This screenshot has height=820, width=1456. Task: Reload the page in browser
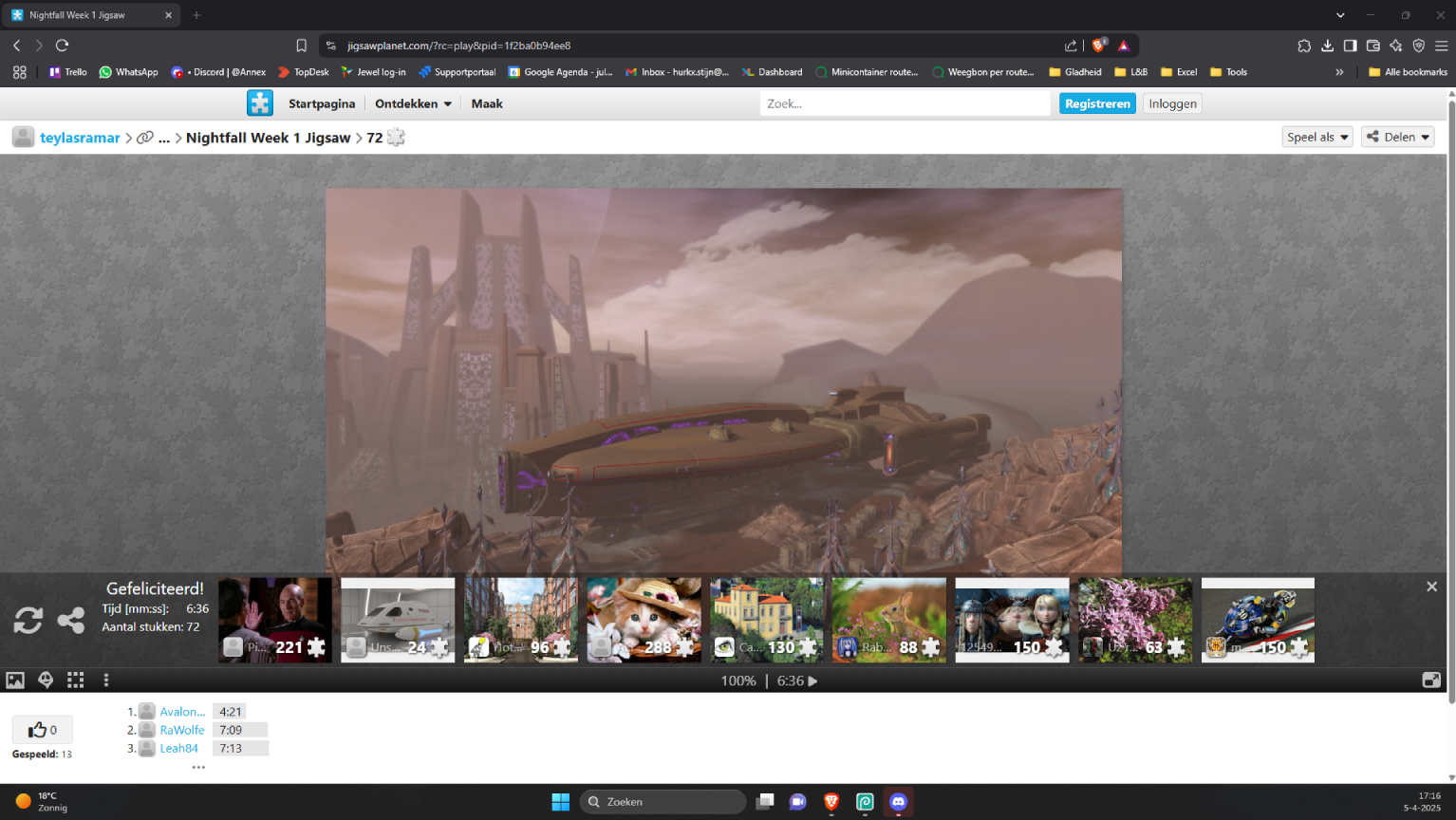(x=63, y=46)
